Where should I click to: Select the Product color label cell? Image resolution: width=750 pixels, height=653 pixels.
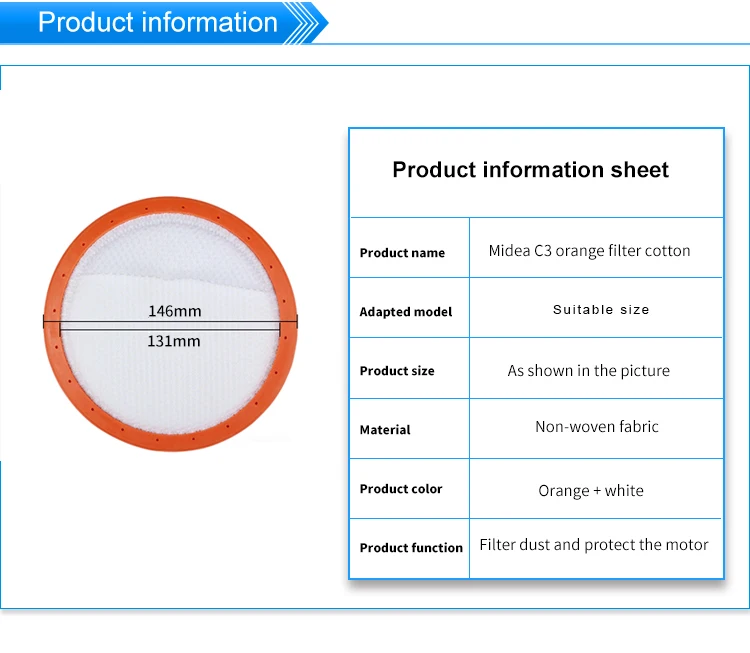coord(409,488)
